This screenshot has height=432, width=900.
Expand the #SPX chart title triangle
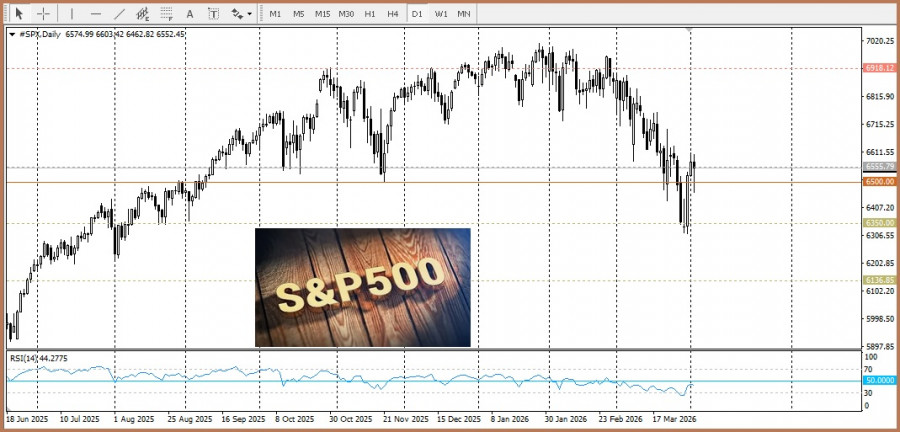pos(13,34)
